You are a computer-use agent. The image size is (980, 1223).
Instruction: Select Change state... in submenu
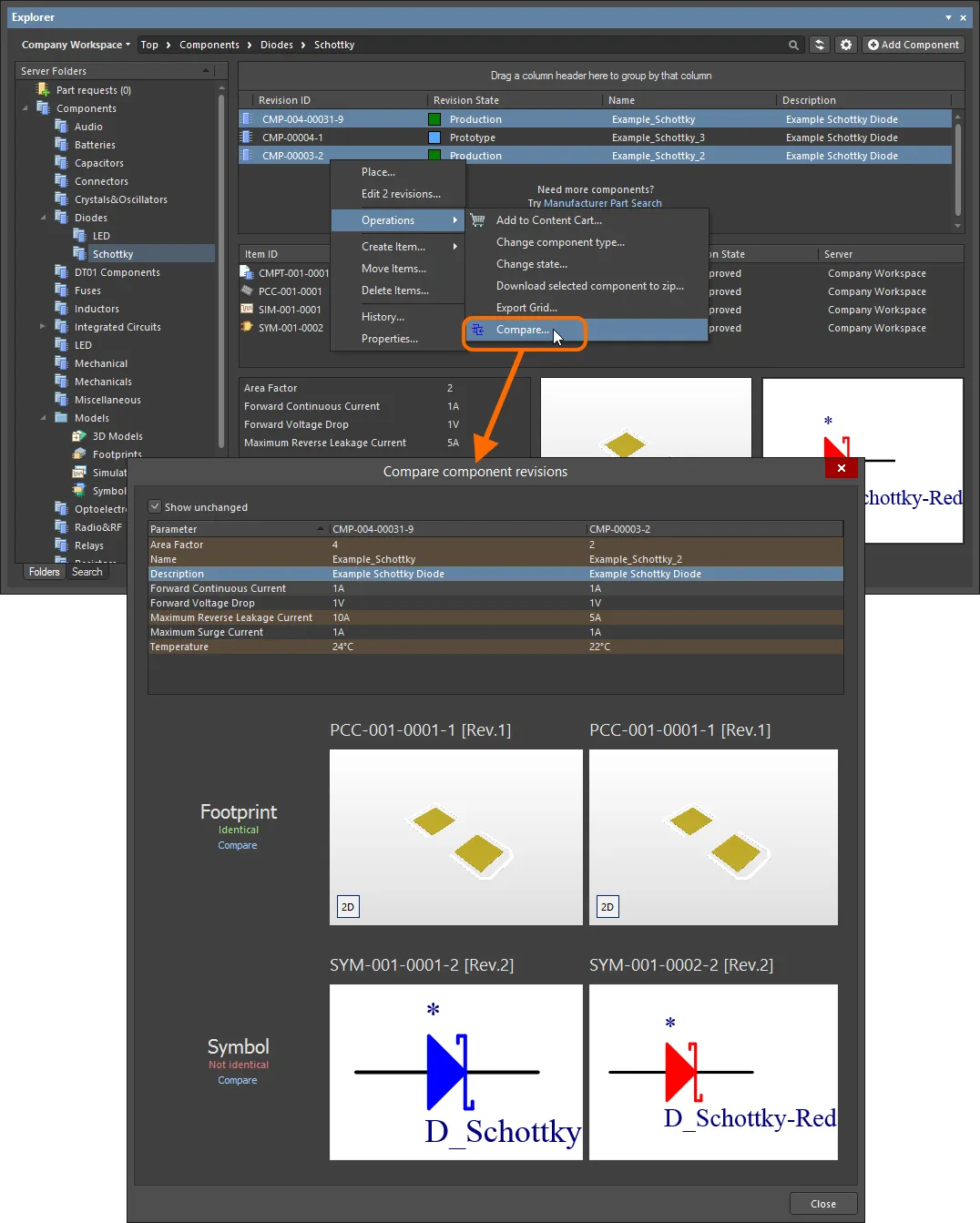click(587, 264)
